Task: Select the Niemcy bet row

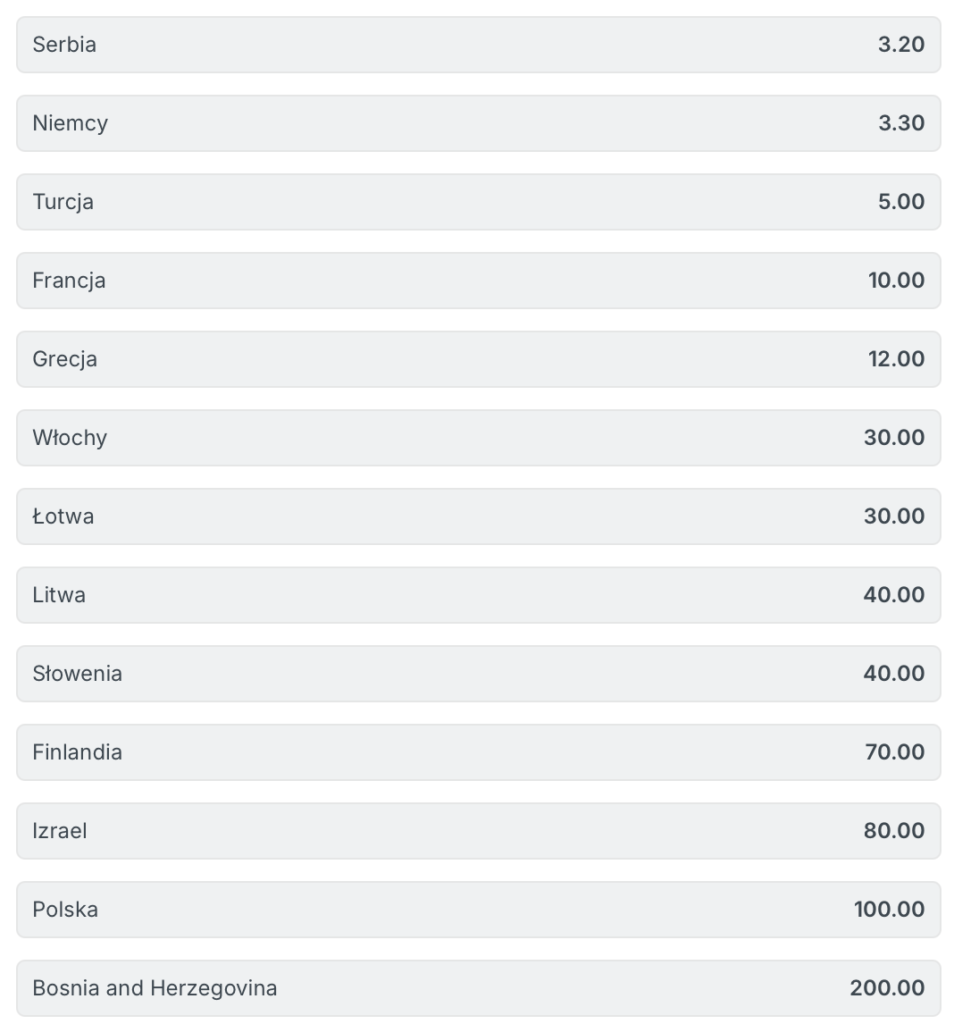Action: [478, 123]
